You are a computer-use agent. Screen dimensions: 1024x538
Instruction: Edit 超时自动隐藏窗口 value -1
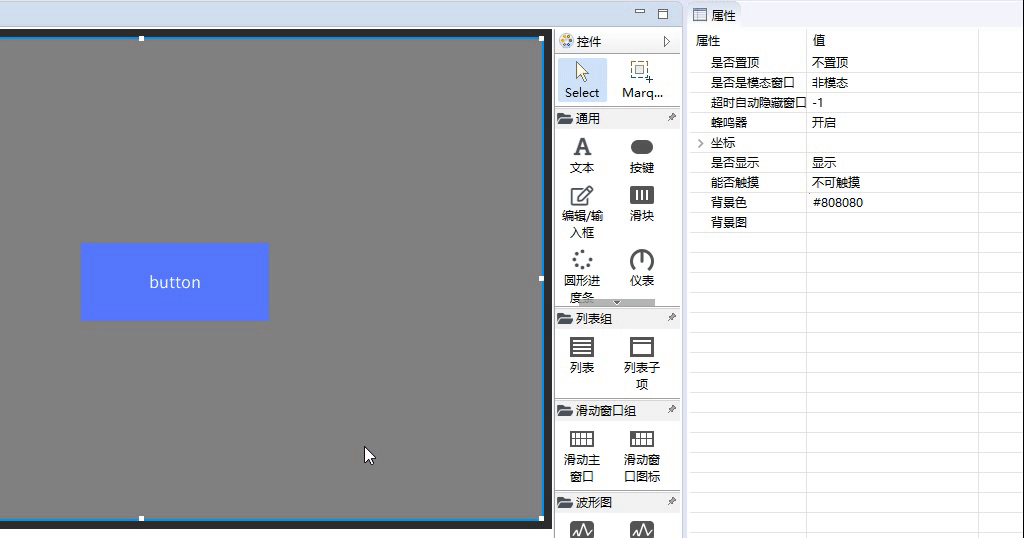coord(818,103)
